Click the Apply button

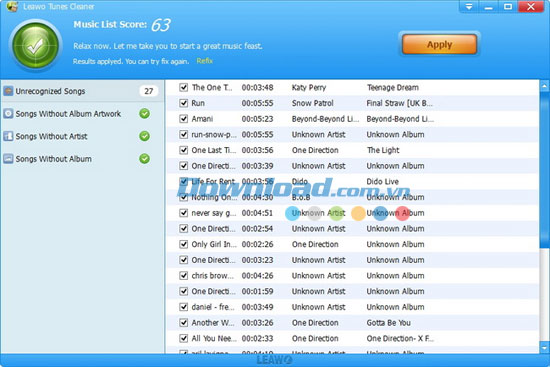(440, 44)
